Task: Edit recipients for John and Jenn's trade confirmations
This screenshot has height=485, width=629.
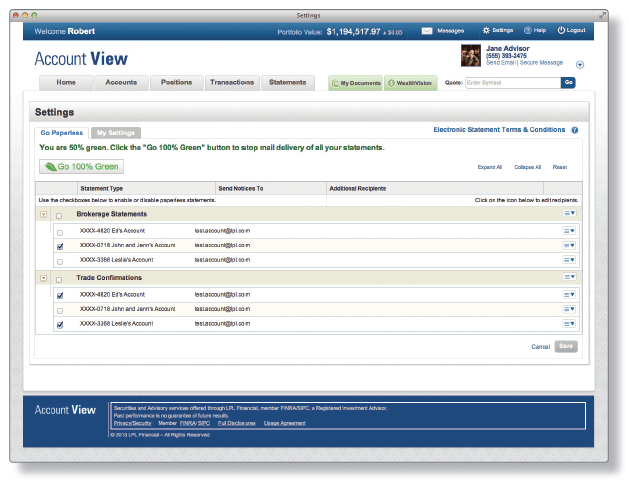Action: click(x=569, y=309)
